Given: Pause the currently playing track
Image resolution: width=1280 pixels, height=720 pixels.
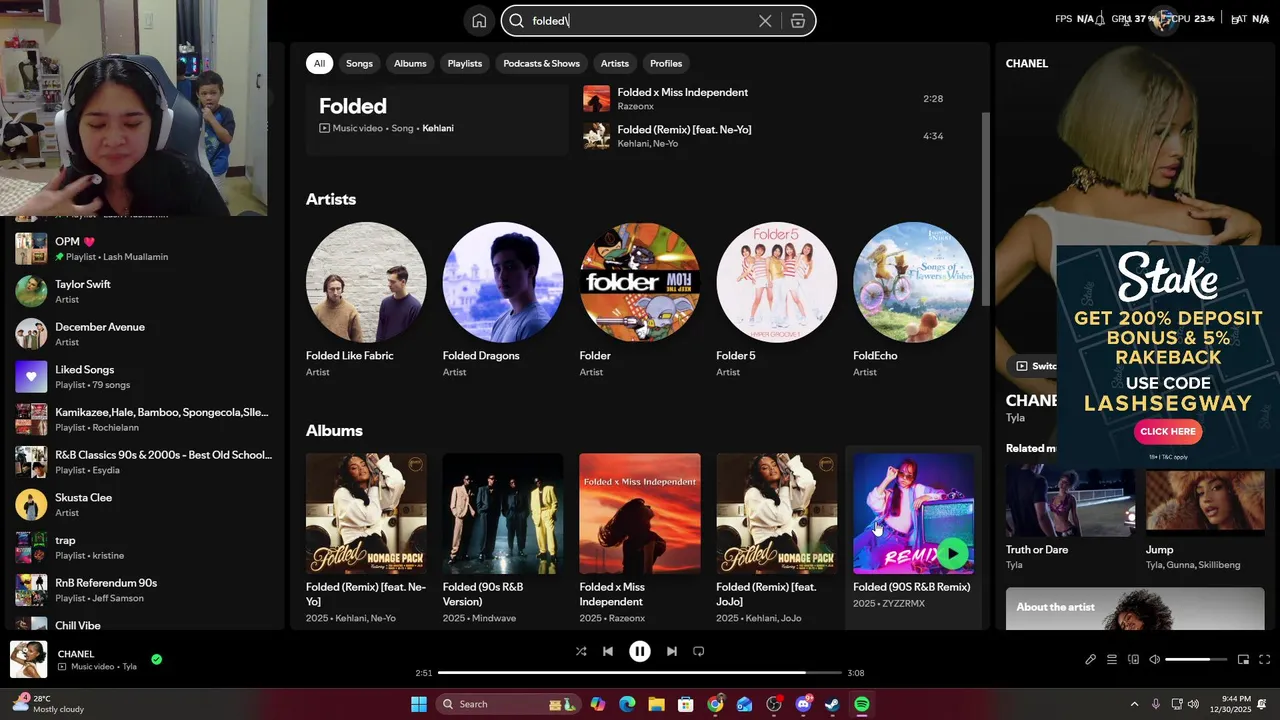Looking at the screenshot, I should [x=640, y=651].
